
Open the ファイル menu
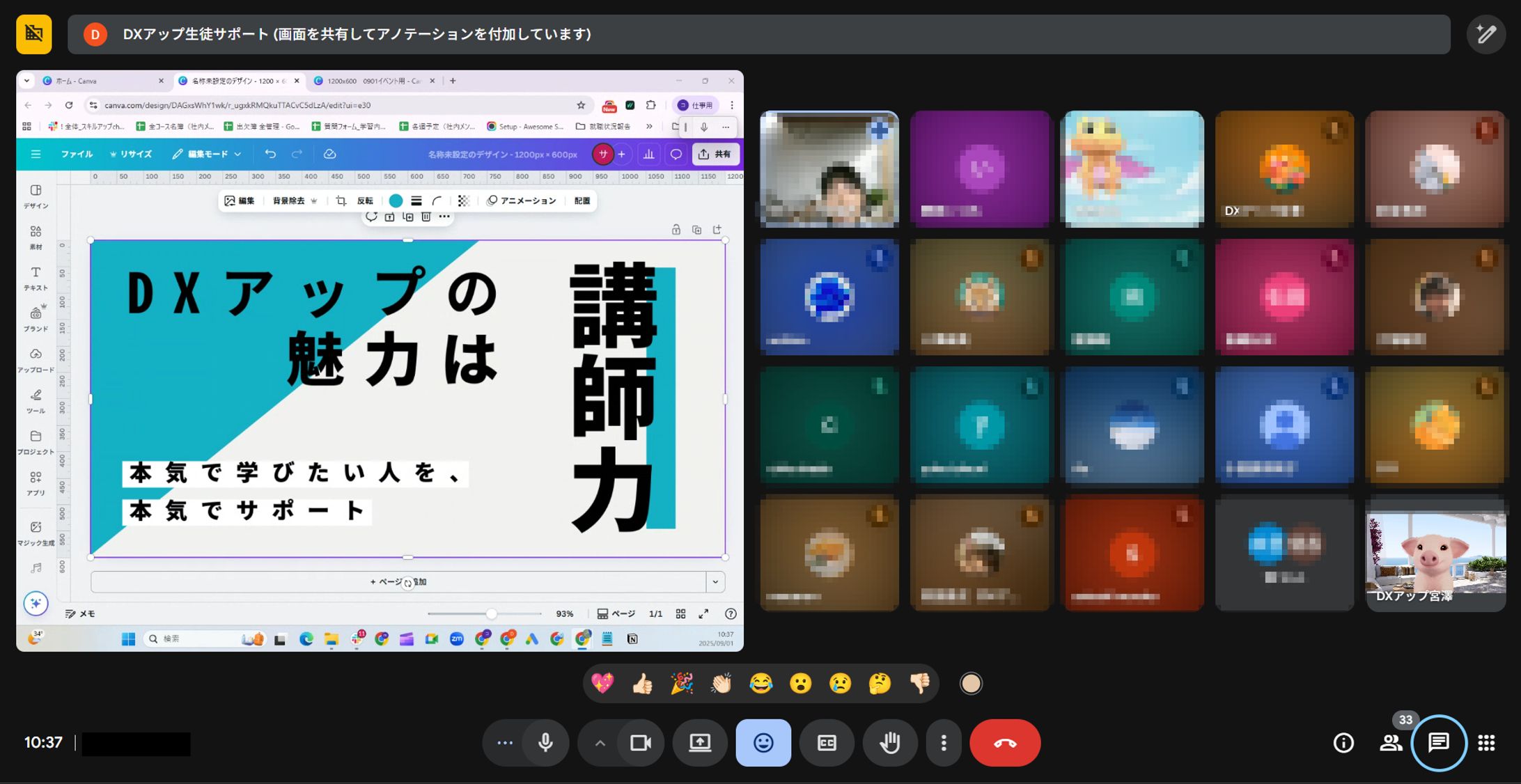(77, 154)
